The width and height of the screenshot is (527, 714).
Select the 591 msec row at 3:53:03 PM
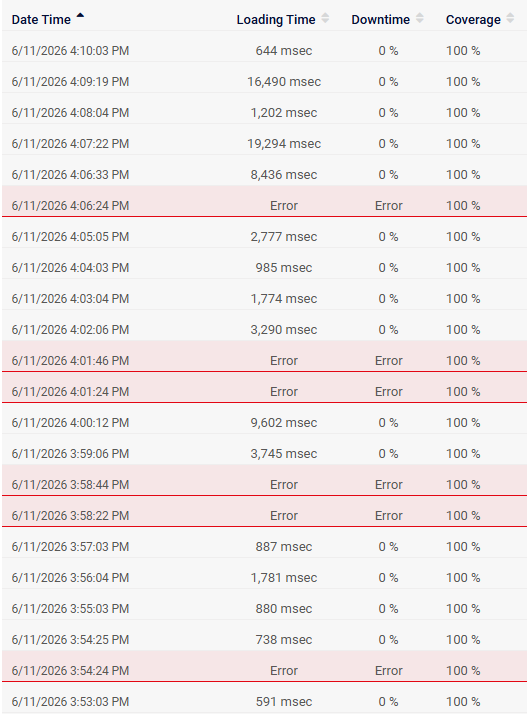tap(264, 701)
